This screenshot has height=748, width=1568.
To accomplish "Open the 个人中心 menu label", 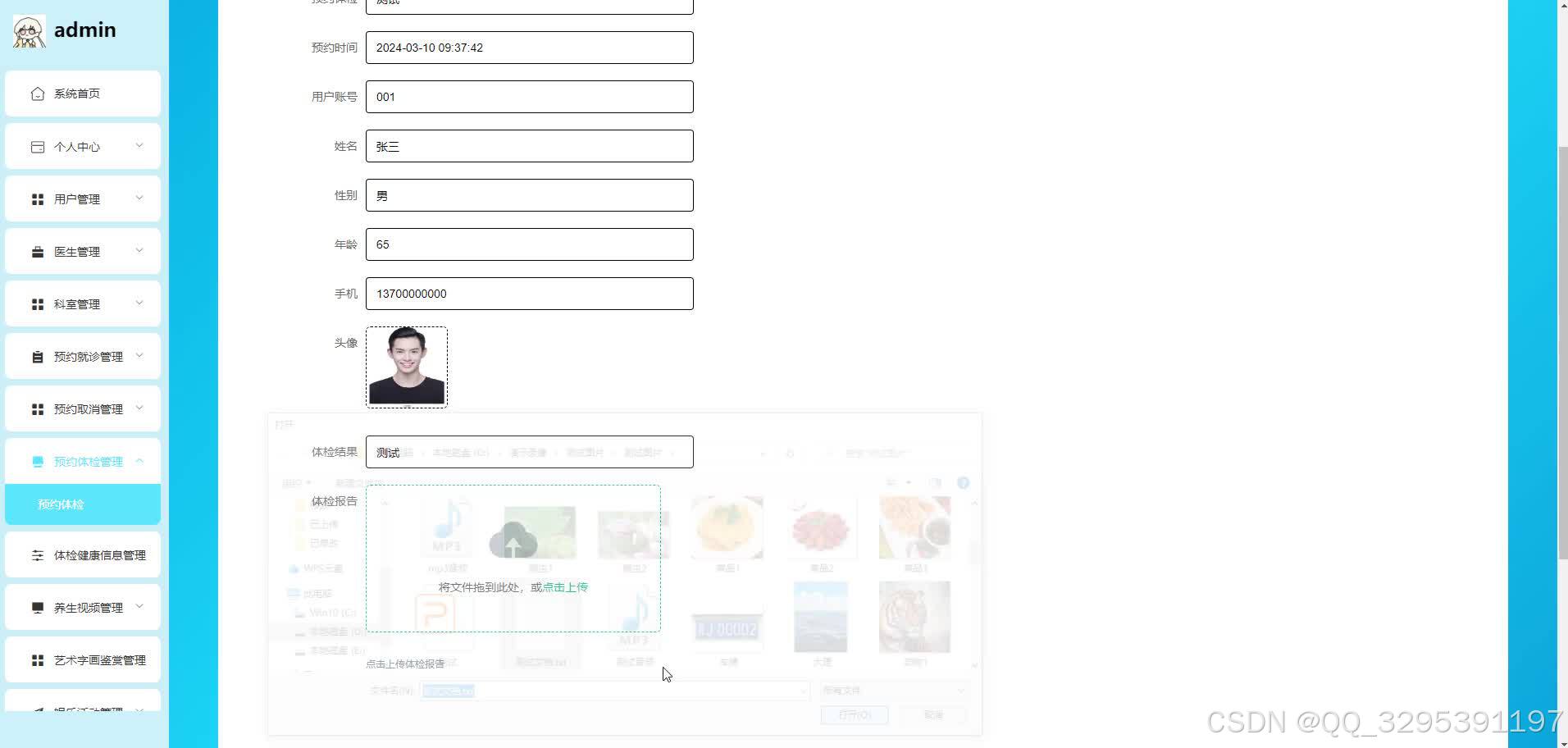I will pos(77,147).
